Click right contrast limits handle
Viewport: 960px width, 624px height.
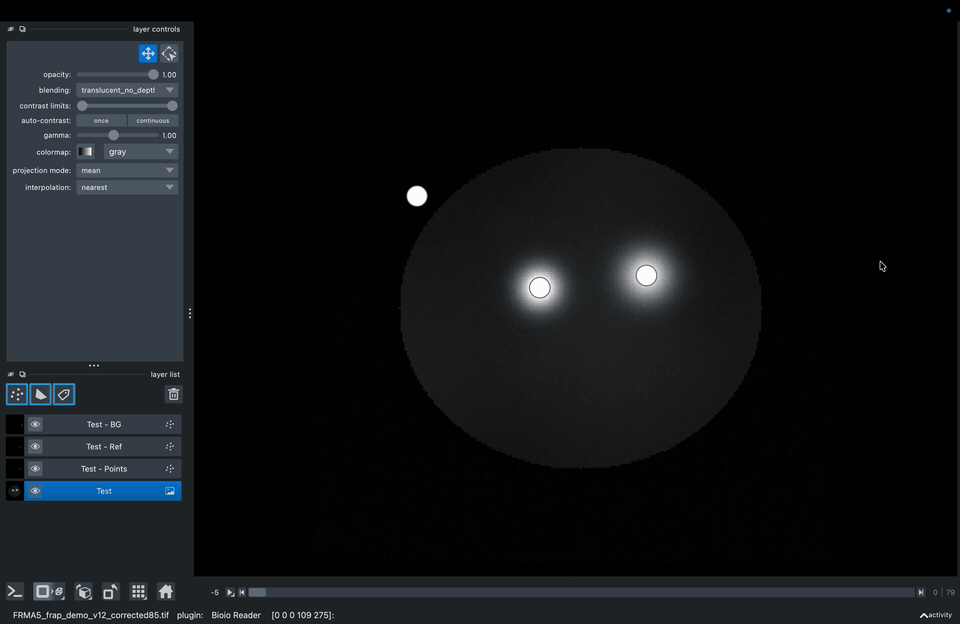[x=173, y=106]
